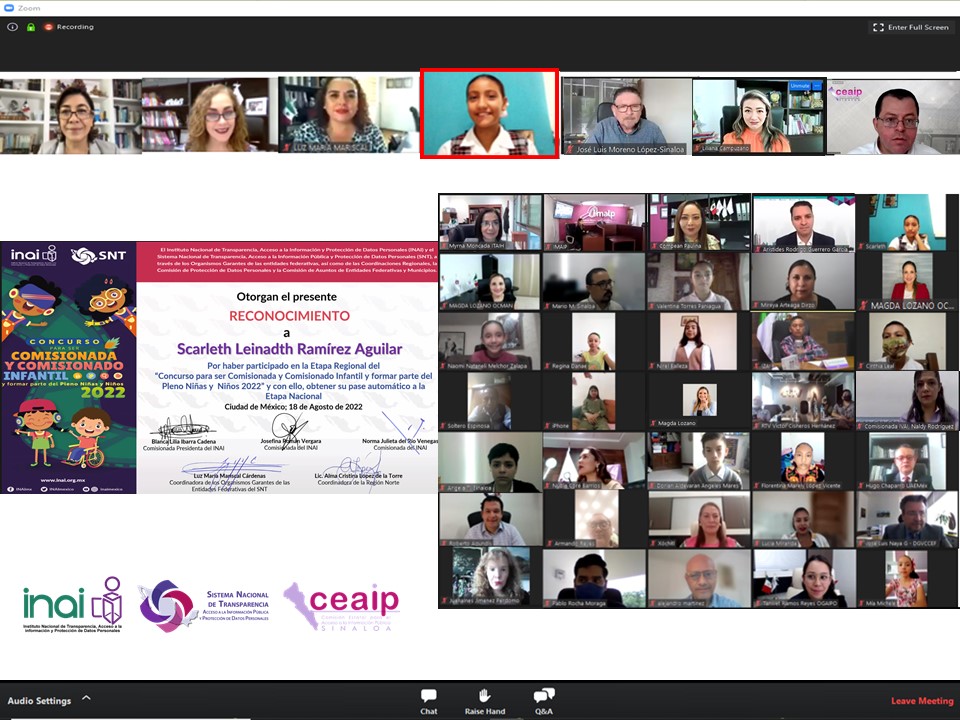Select Cinthia Leal's video tile
The width and height of the screenshot is (960, 720).
pyautogui.click(x=907, y=342)
